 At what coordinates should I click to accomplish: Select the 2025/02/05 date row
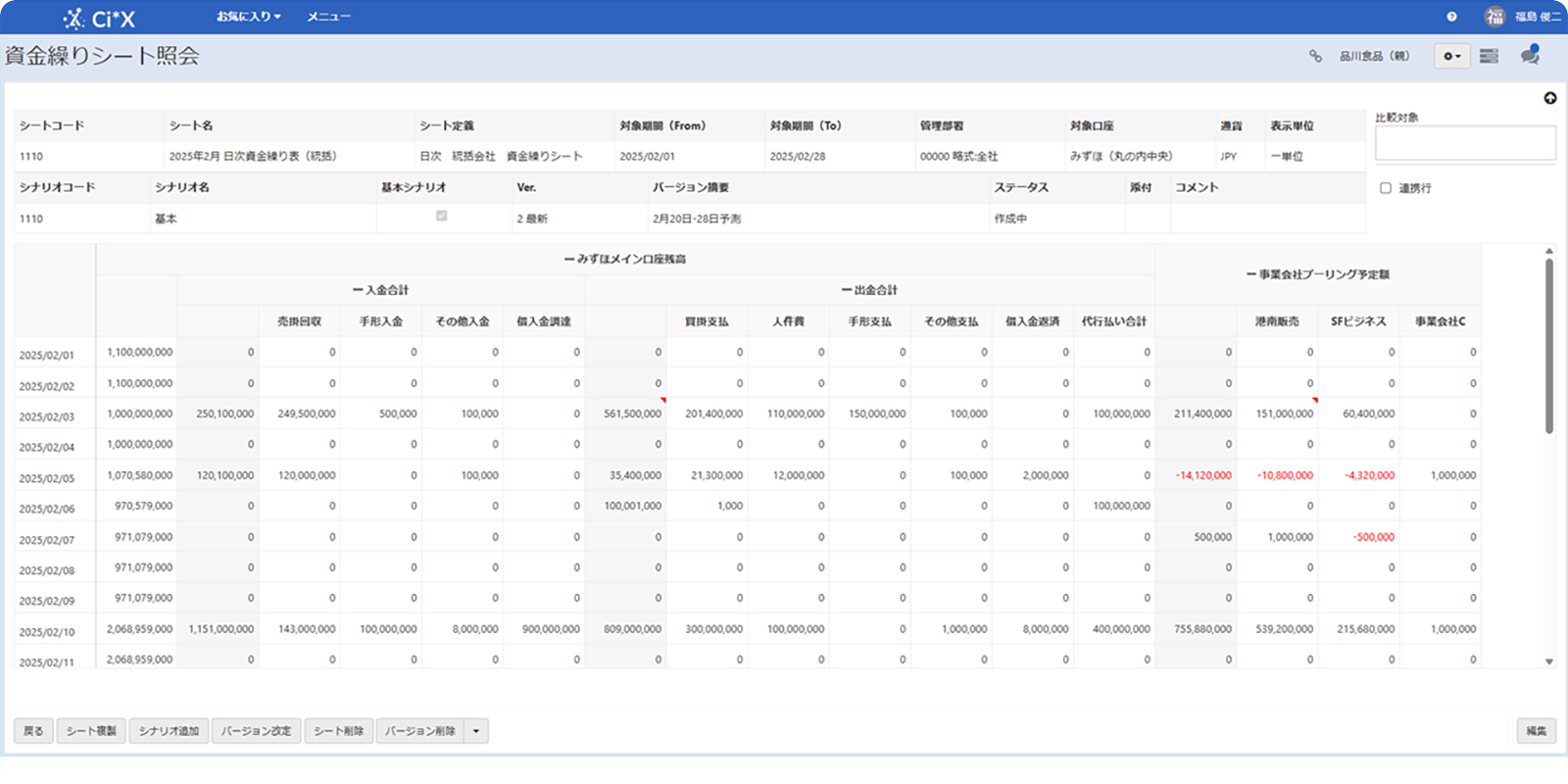pos(47,478)
